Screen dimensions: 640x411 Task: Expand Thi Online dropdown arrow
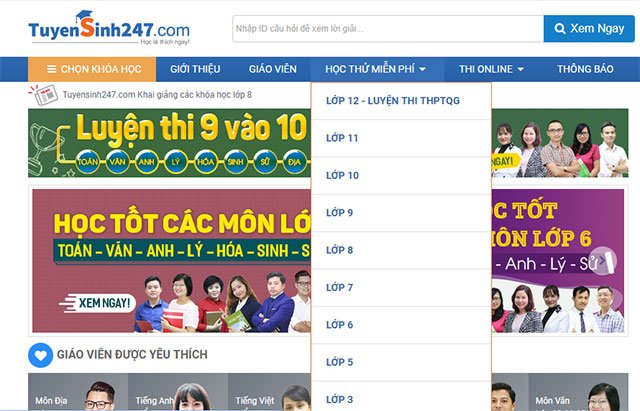pyautogui.click(x=520, y=69)
